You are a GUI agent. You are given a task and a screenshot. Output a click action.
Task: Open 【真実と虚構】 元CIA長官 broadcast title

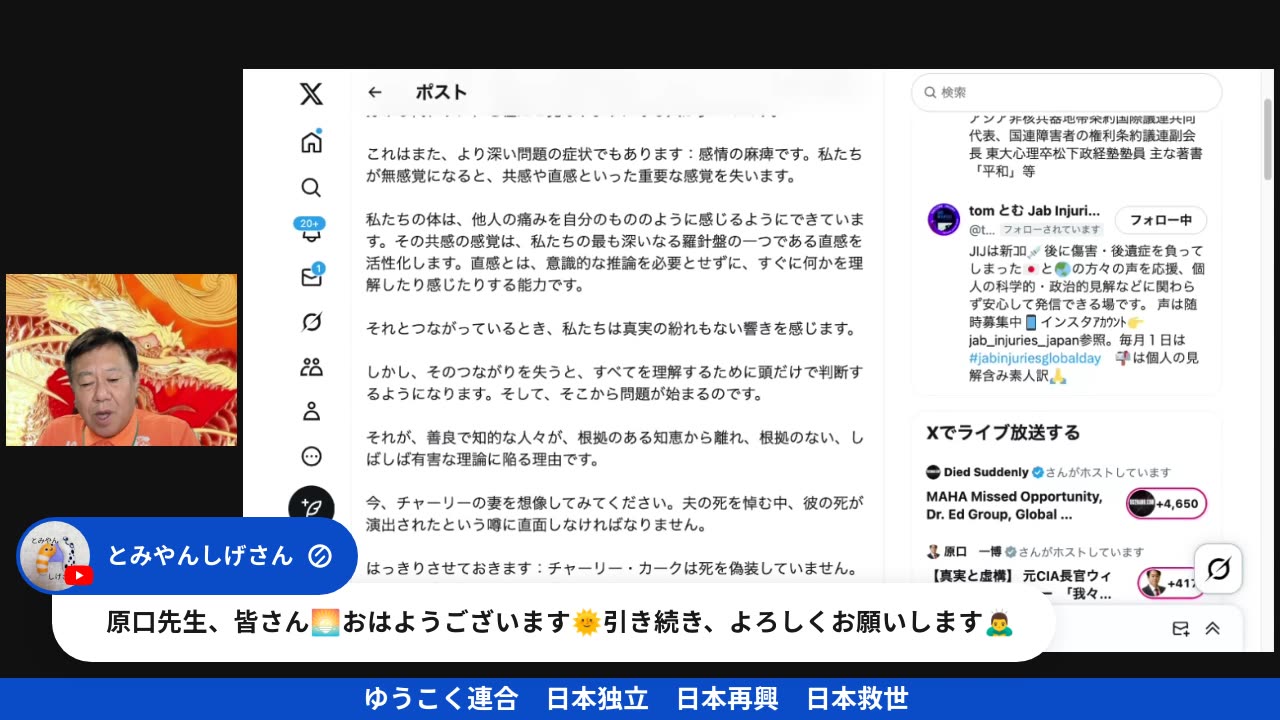1019,584
